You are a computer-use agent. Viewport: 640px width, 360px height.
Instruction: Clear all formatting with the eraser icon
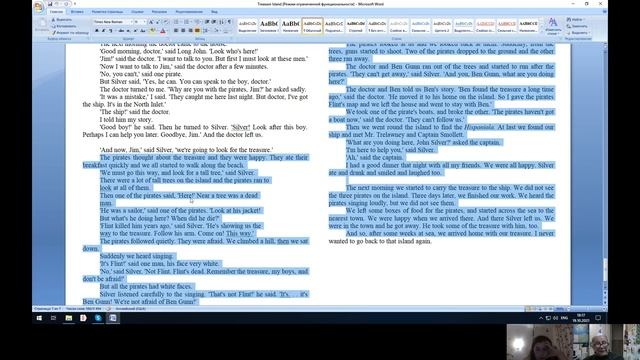point(166,22)
